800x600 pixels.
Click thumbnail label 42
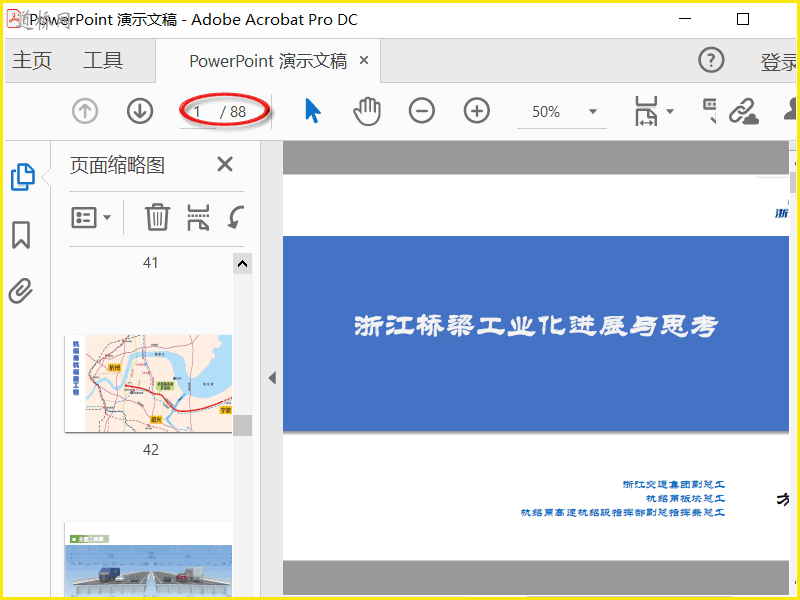click(151, 449)
